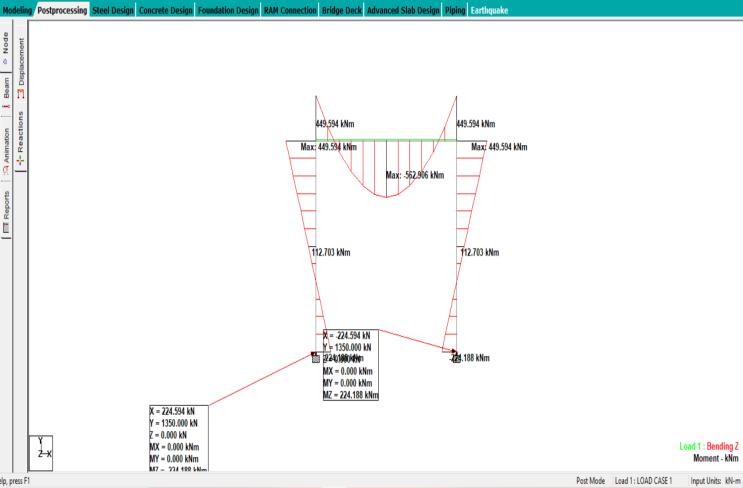Click the right 449.594 kNm column top label
The image size is (743, 488).
click(476, 124)
